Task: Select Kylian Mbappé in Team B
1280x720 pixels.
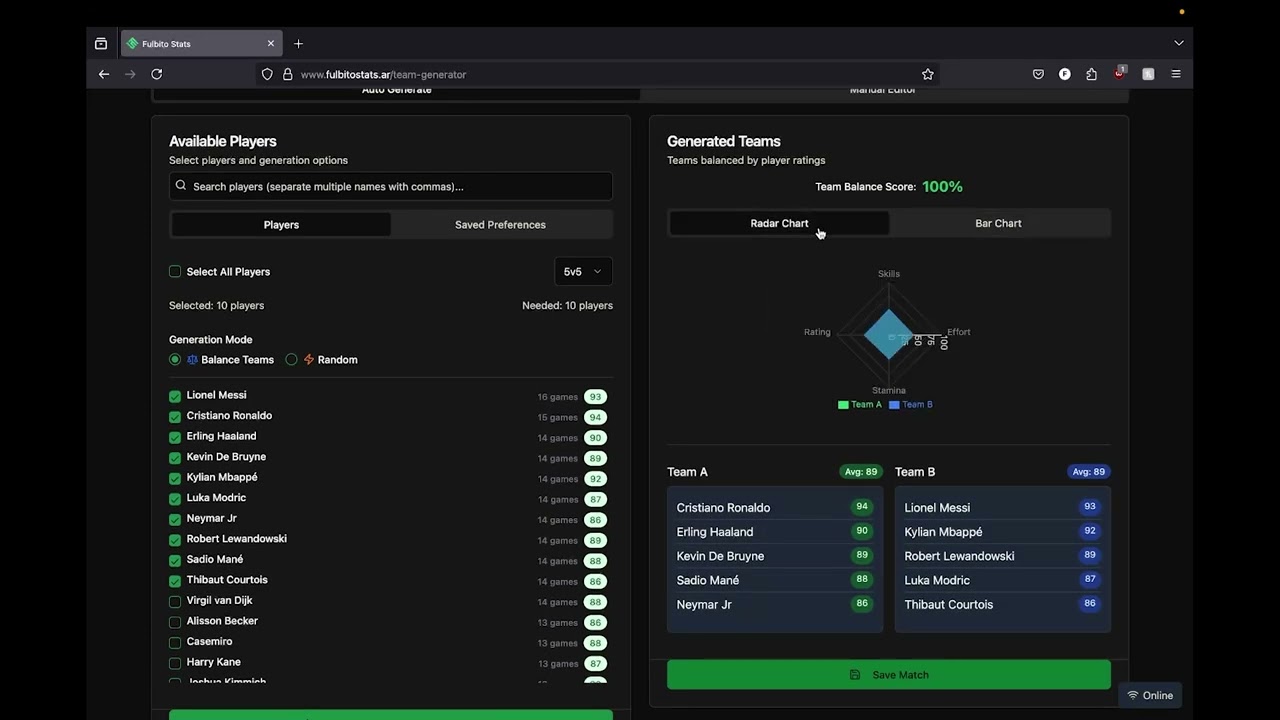Action: coord(1003,532)
